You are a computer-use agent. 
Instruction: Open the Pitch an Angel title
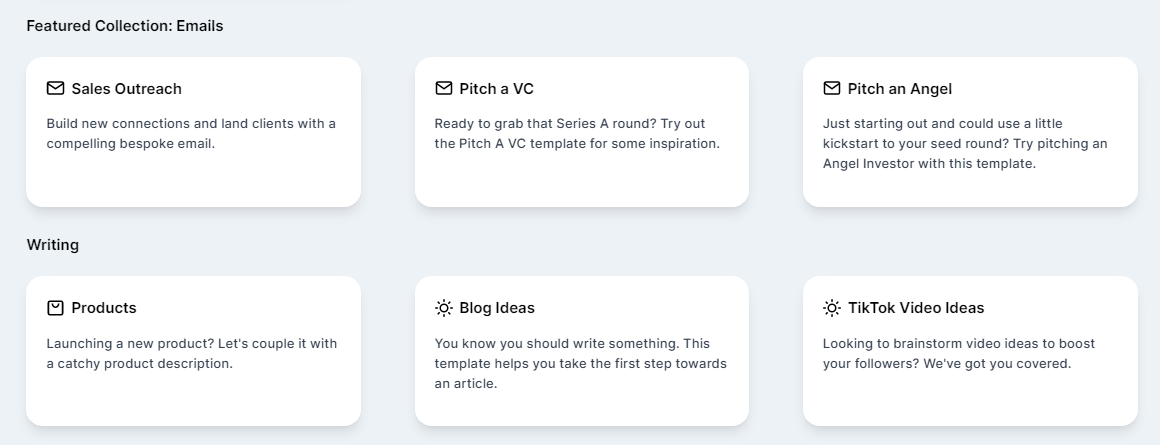point(900,89)
